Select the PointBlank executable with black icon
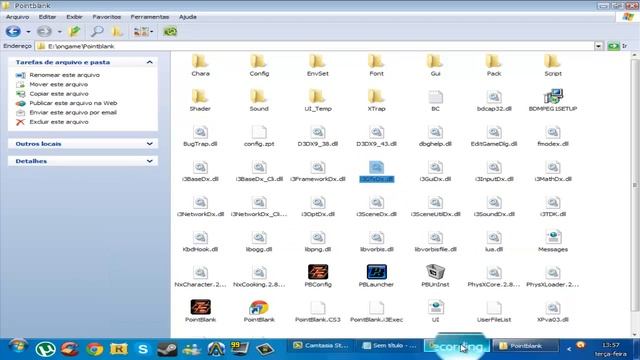Viewport: 640px width, 360px height. coord(200,311)
